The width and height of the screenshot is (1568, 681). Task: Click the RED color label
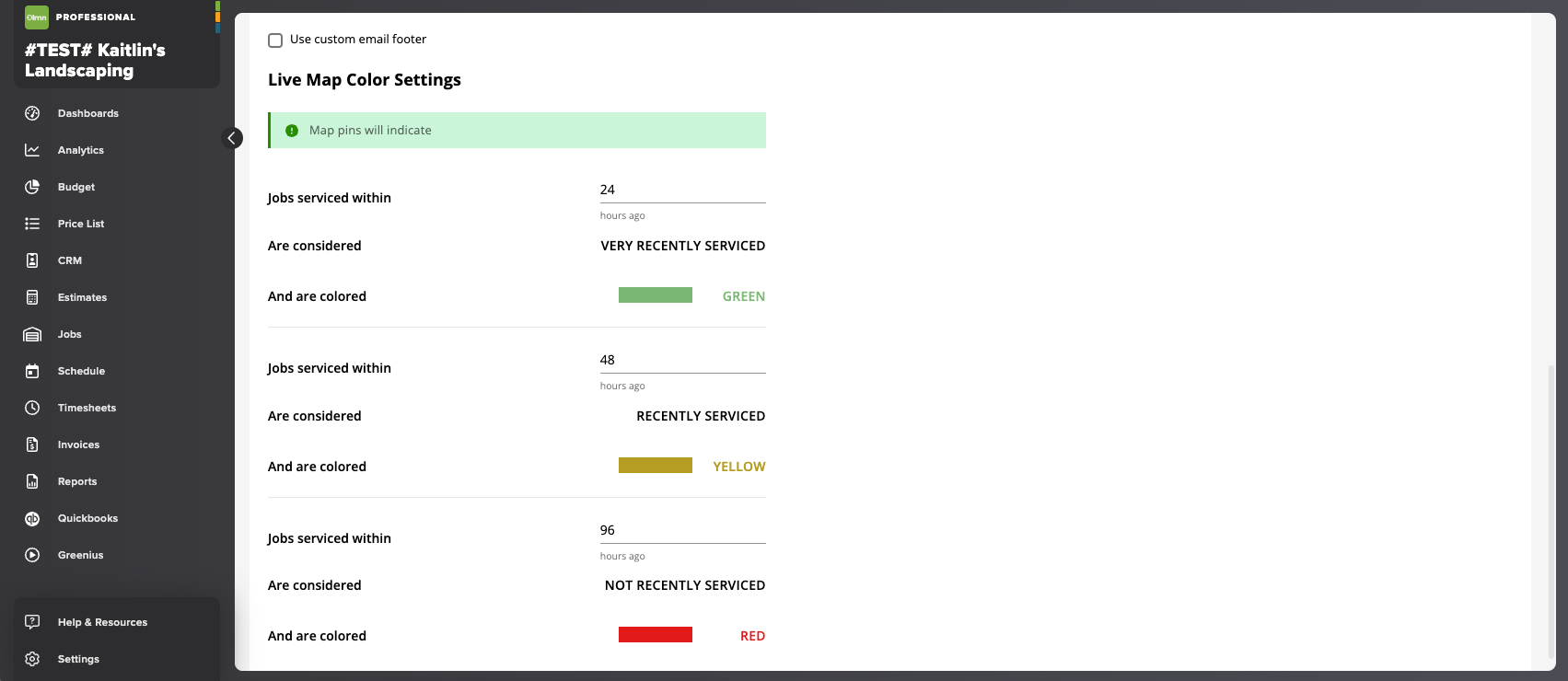pos(753,636)
